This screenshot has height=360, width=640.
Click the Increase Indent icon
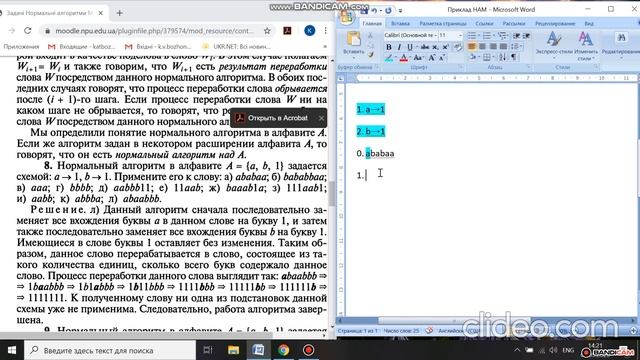coord(527,36)
